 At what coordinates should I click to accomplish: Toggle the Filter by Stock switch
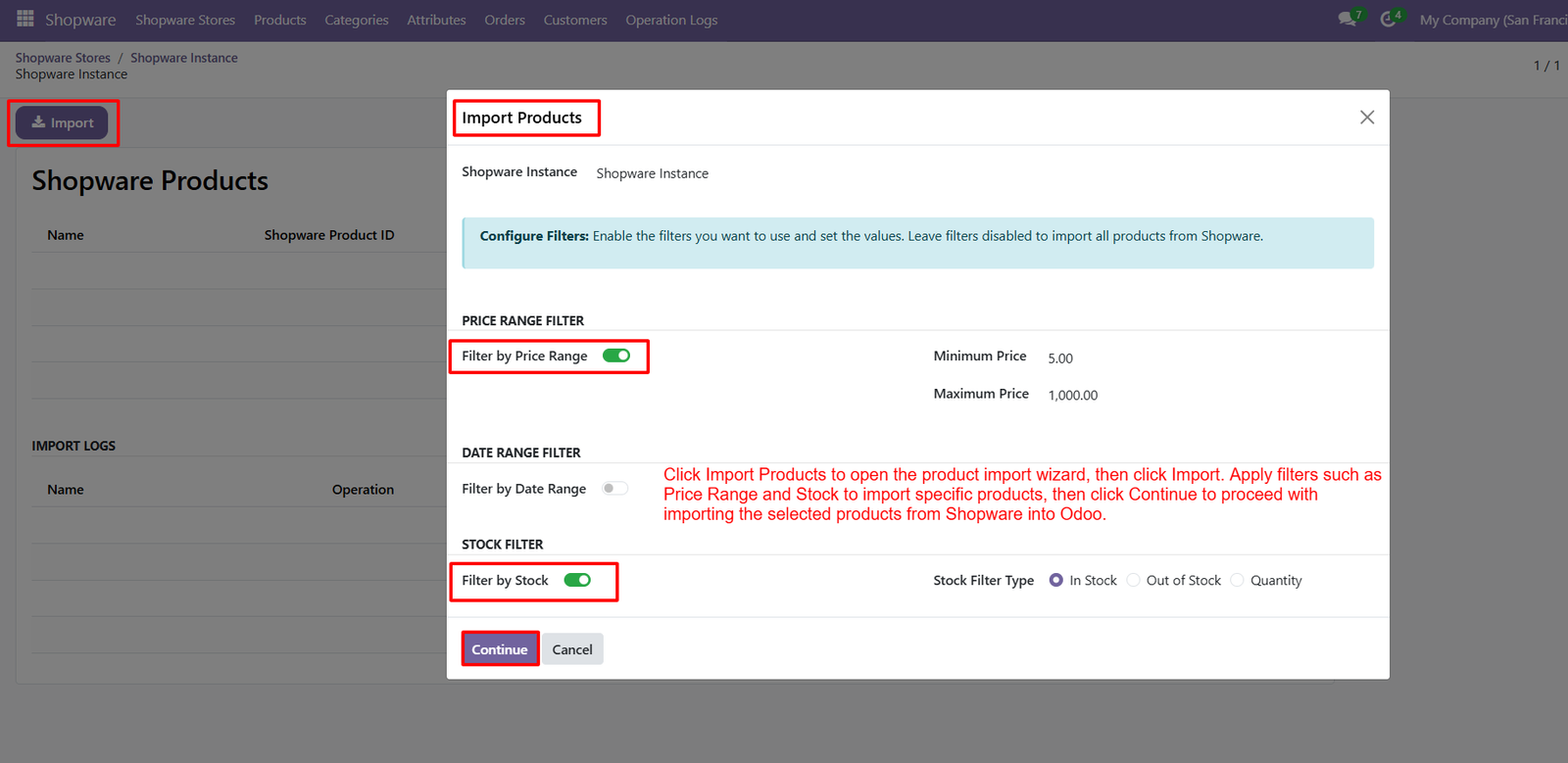[x=577, y=580]
